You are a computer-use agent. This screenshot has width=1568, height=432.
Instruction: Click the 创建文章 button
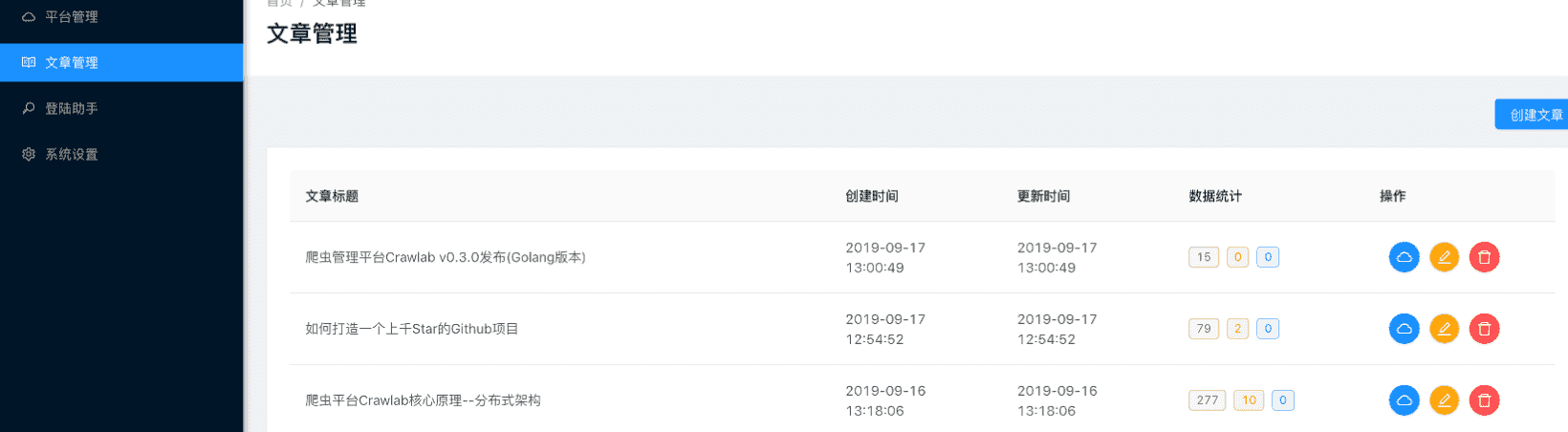point(1532,115)
